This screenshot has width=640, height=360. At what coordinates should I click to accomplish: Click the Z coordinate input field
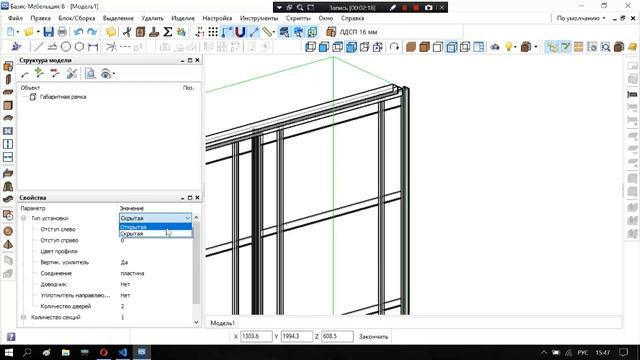tap(337, 336)
